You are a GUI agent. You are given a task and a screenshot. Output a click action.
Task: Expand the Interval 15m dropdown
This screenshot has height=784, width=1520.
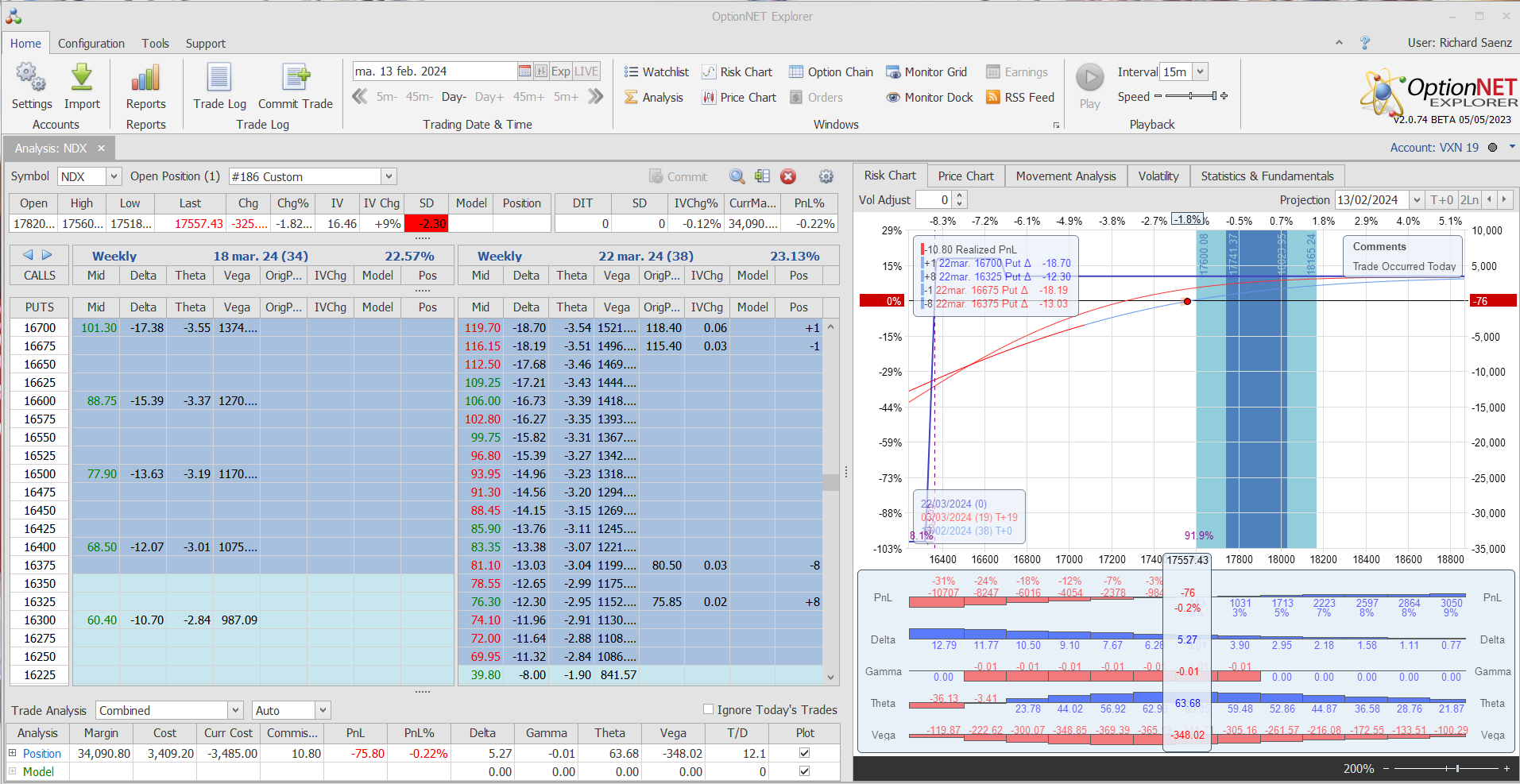coord(1201,71)
